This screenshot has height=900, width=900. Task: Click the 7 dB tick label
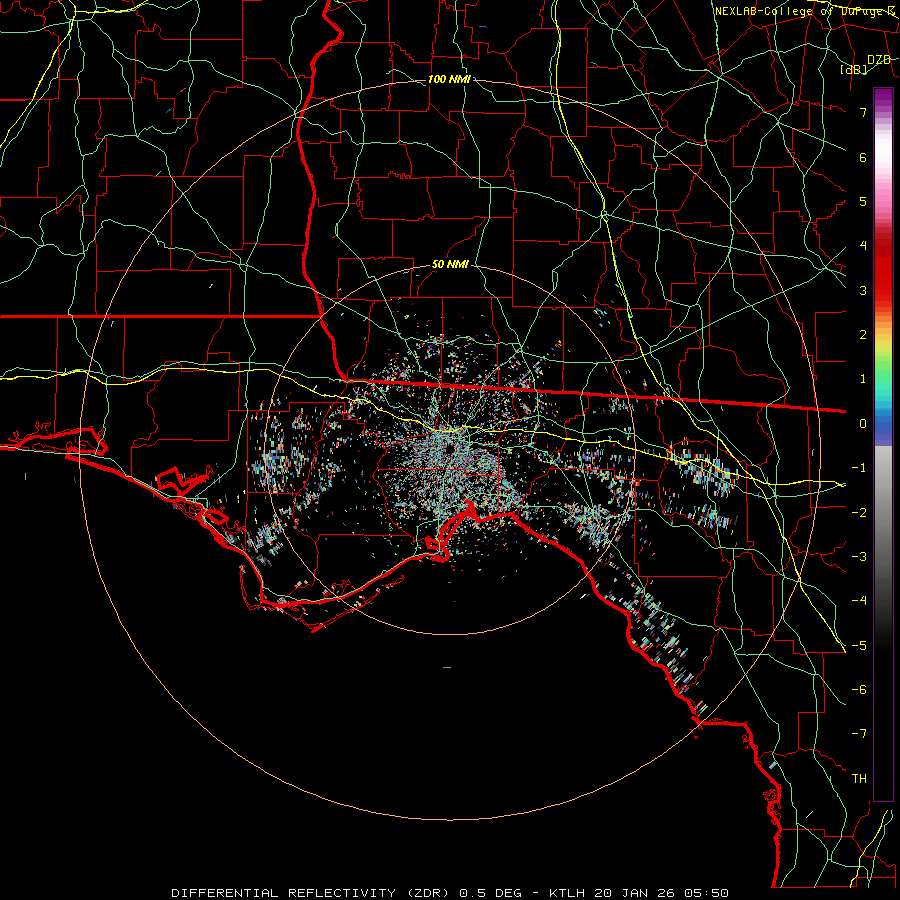[863, 112]
